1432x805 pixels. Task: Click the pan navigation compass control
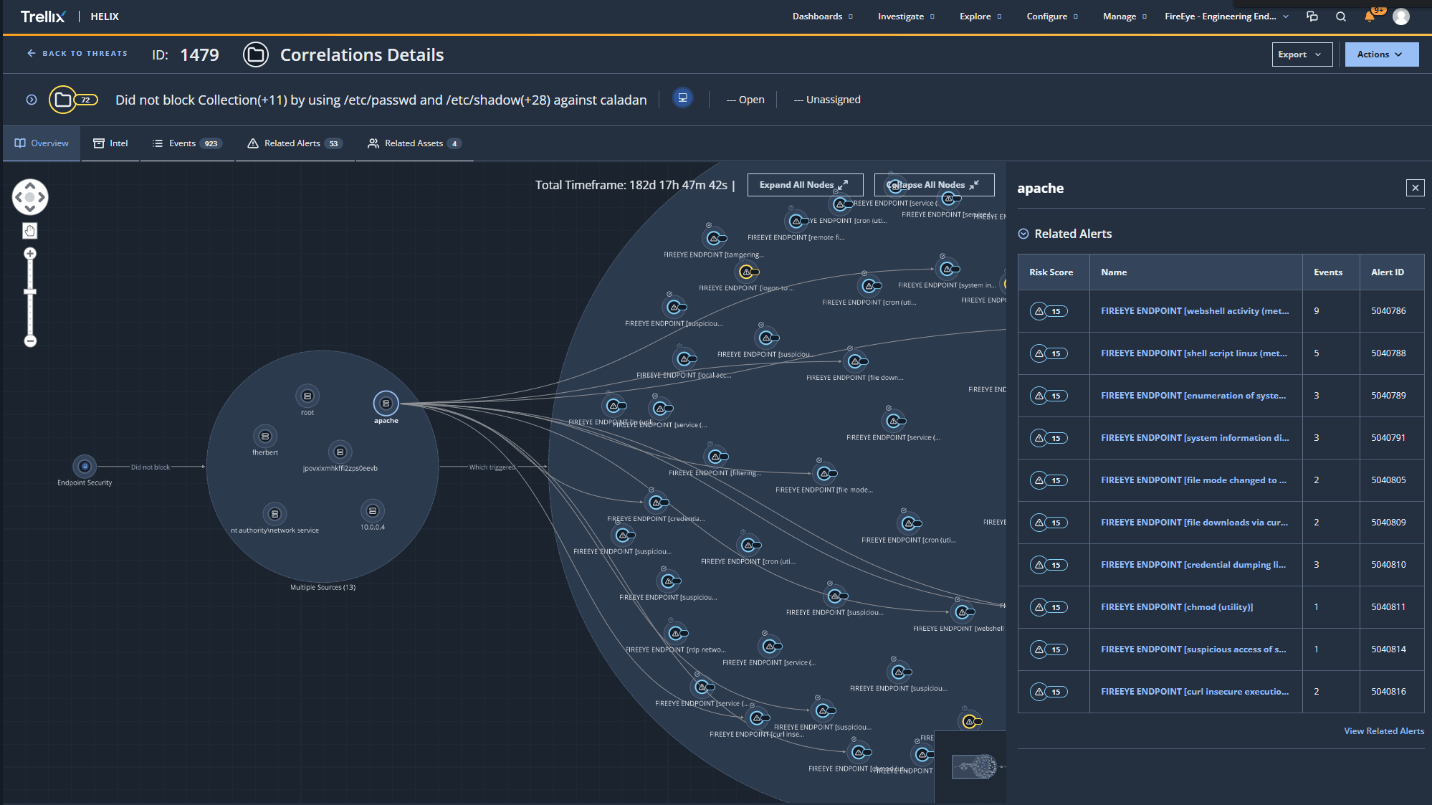(30, 197)
